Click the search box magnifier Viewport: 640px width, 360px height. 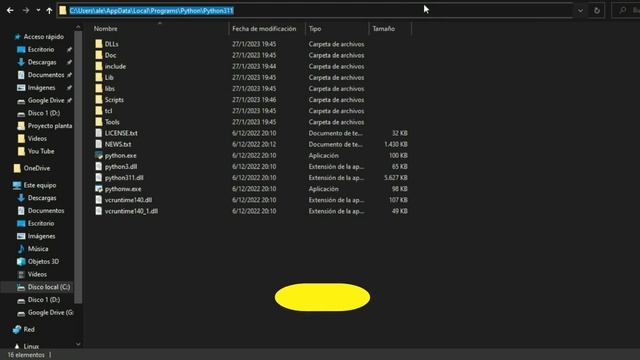pyautogui.click(x=622, y=11)
